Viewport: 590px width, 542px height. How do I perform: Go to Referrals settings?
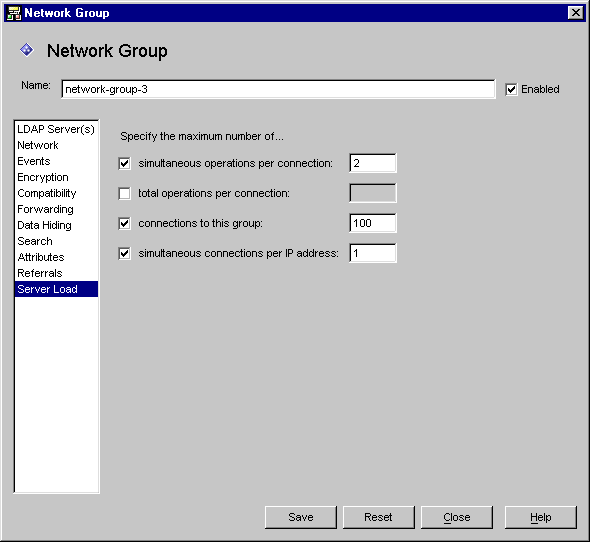click(x=56, y=273)
